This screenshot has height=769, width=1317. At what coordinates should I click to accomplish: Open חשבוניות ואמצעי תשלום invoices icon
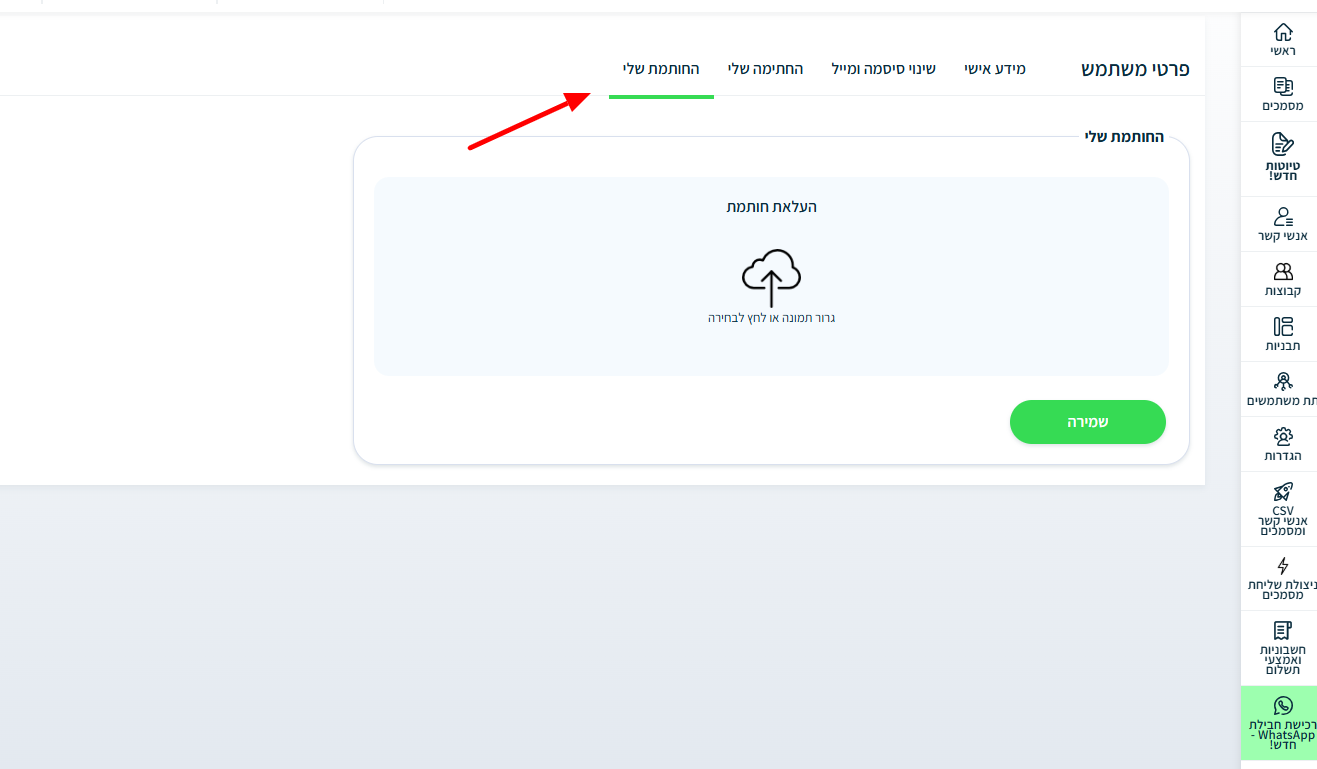coord(1283,630)
